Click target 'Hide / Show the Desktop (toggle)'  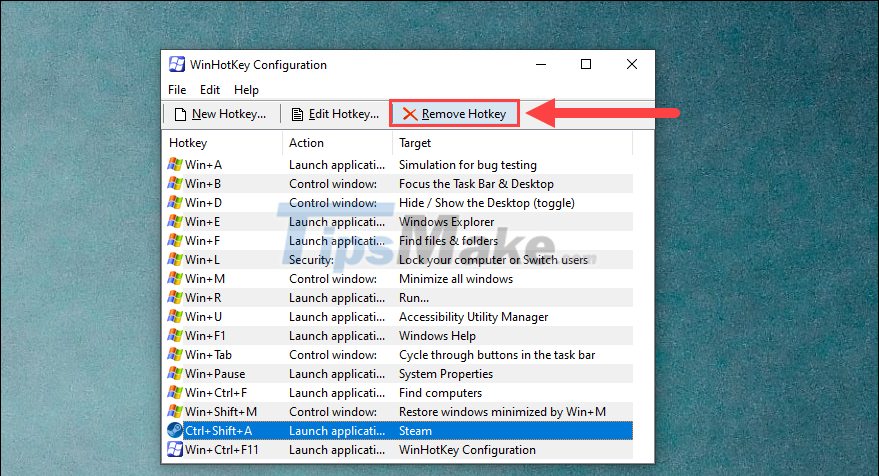click(487, 203)
